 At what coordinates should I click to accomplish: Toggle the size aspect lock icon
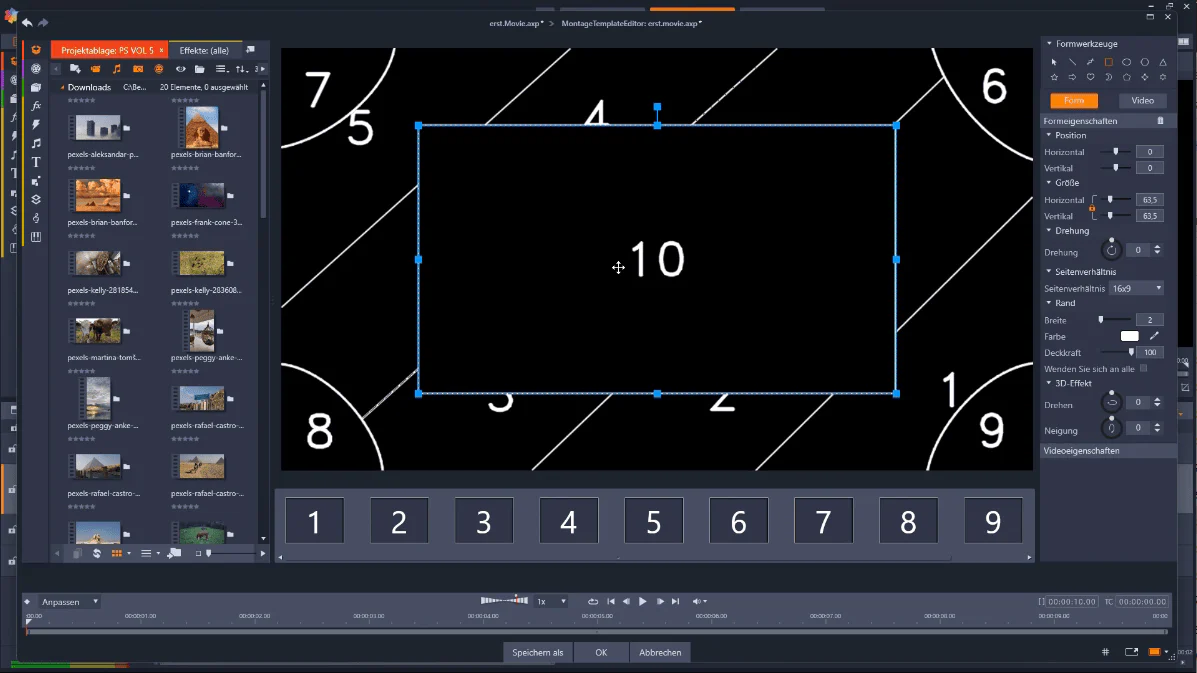coord(1092,208)
